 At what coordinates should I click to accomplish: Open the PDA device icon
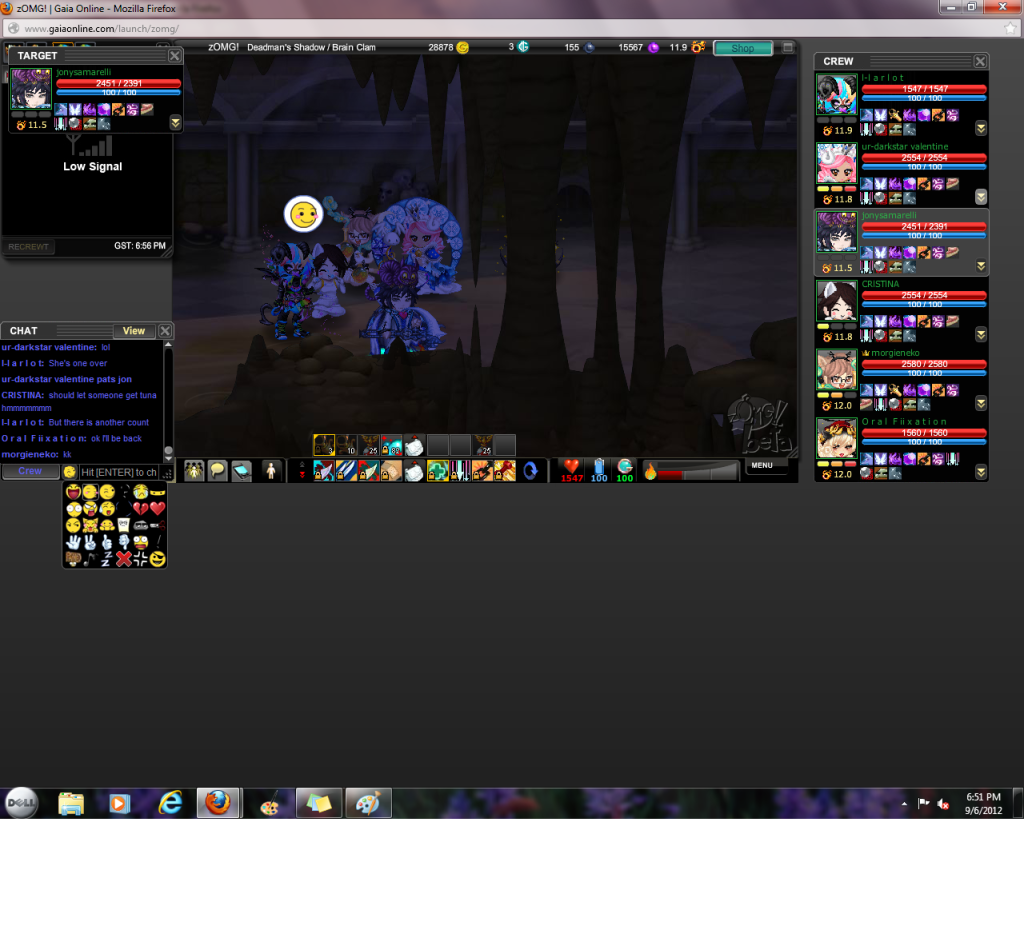click(x=242, y=471)
